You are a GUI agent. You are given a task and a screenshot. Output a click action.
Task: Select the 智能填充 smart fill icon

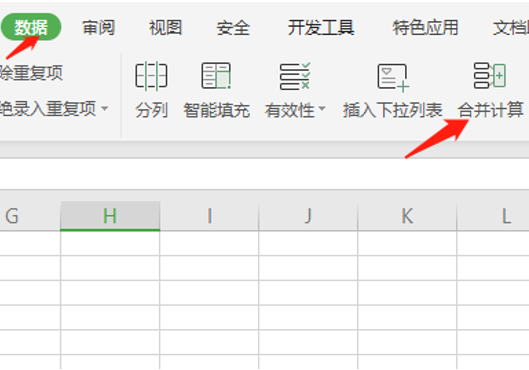click(x=216, y=76)
